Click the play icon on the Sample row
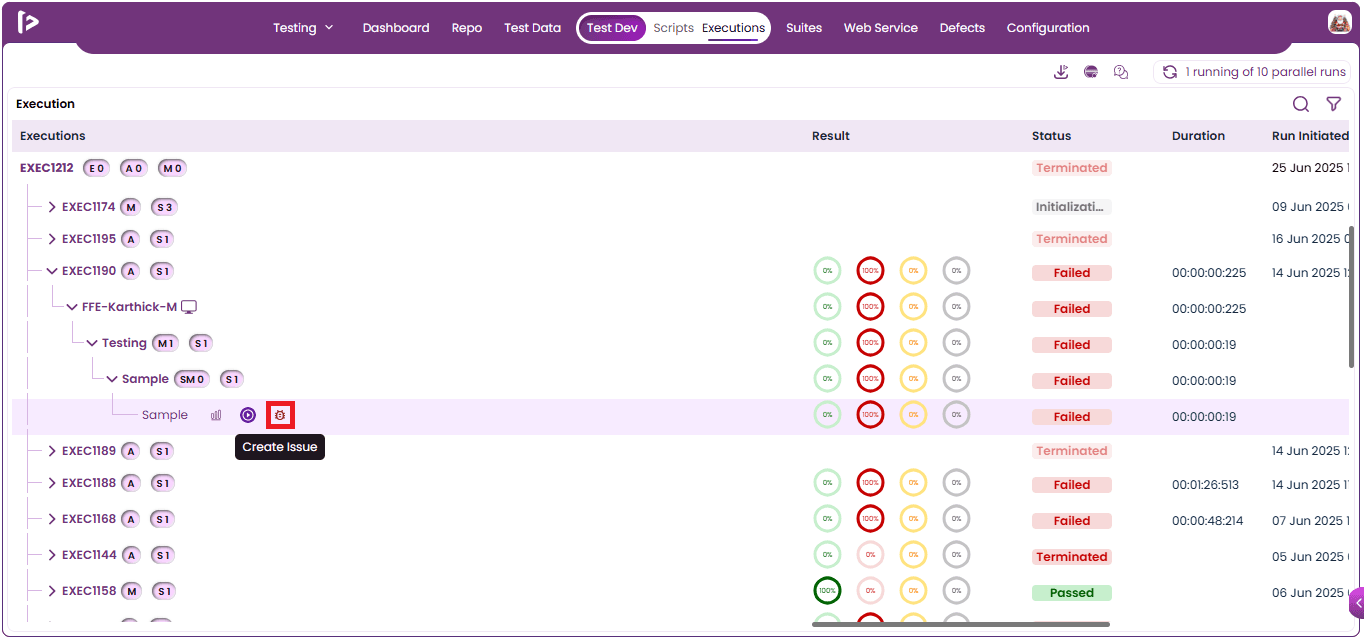1364x637 pixels. pyautogui.click(x=248, y=415)
